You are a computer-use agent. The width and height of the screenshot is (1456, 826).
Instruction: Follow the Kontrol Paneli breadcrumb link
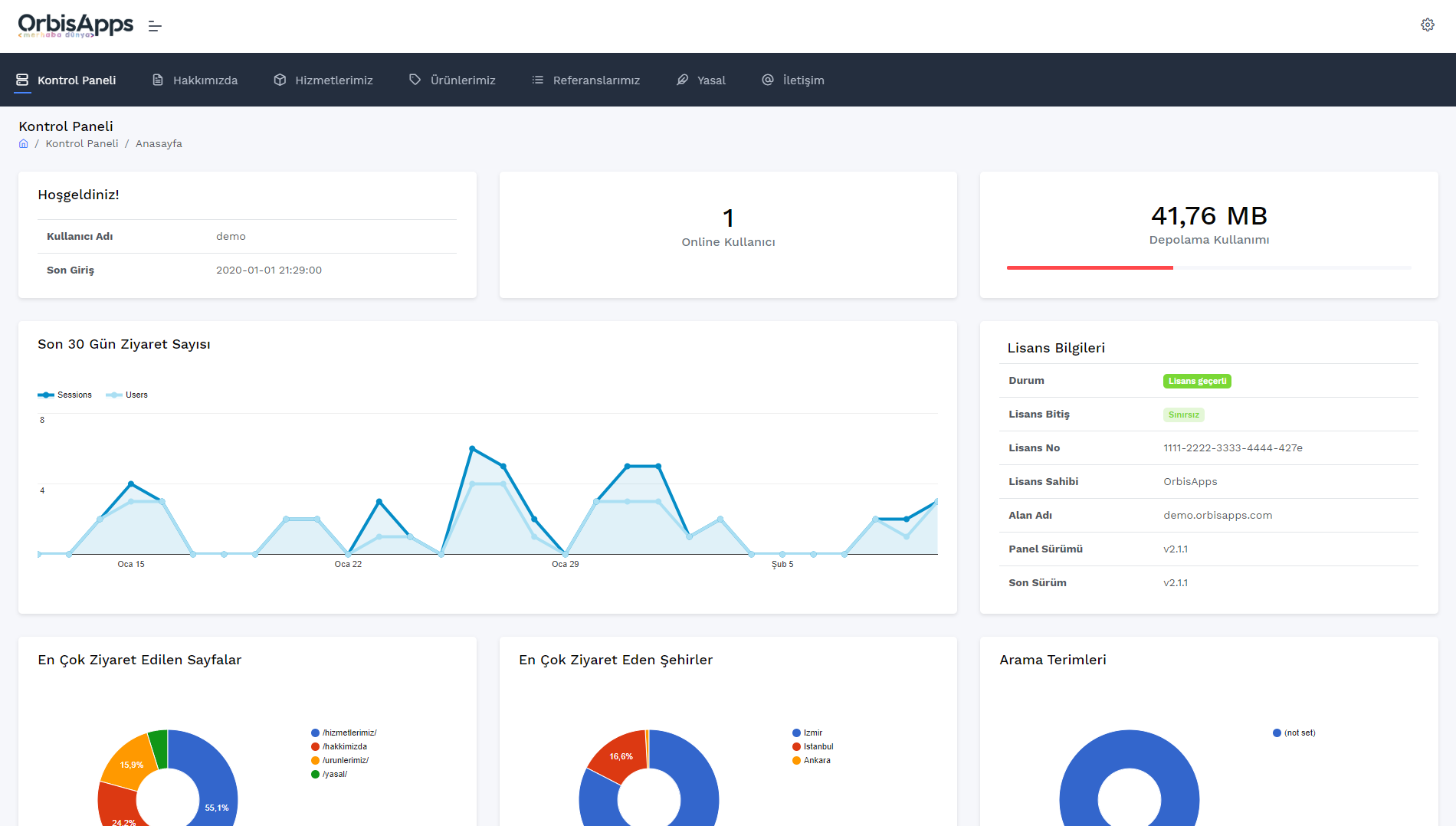pos(82,143)
